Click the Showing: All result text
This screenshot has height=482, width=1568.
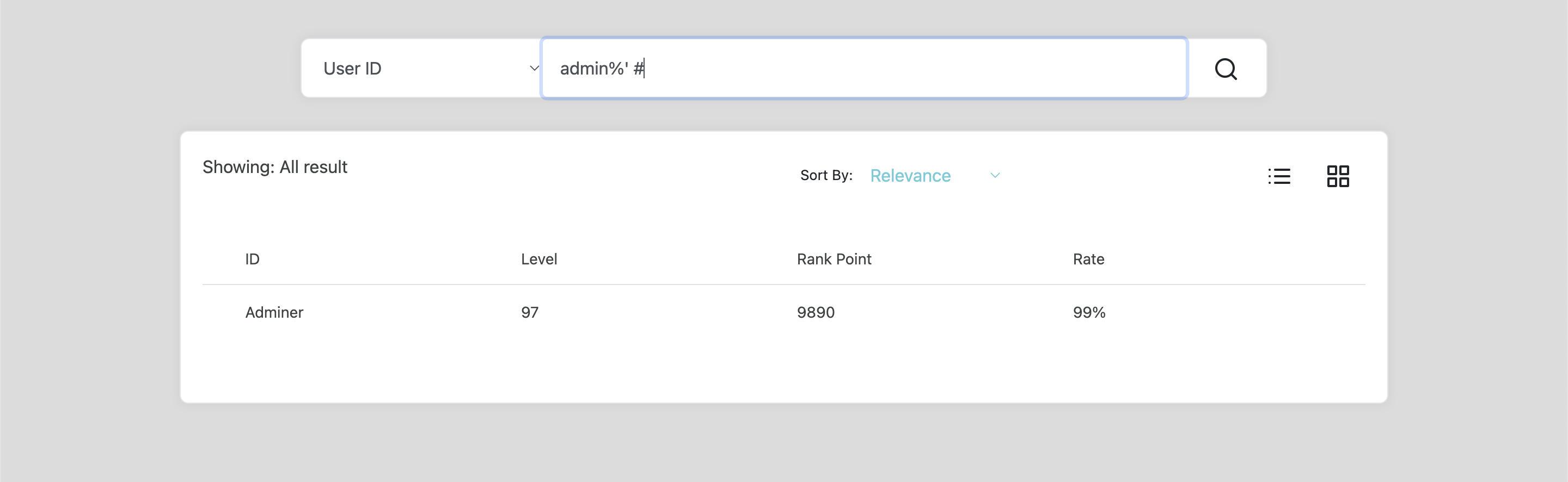[x=274, y=167]
